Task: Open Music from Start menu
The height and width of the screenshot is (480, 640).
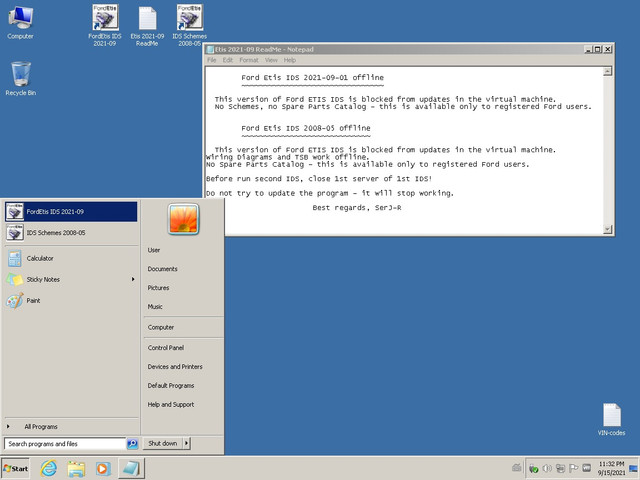Action: [x=155, y=307]
